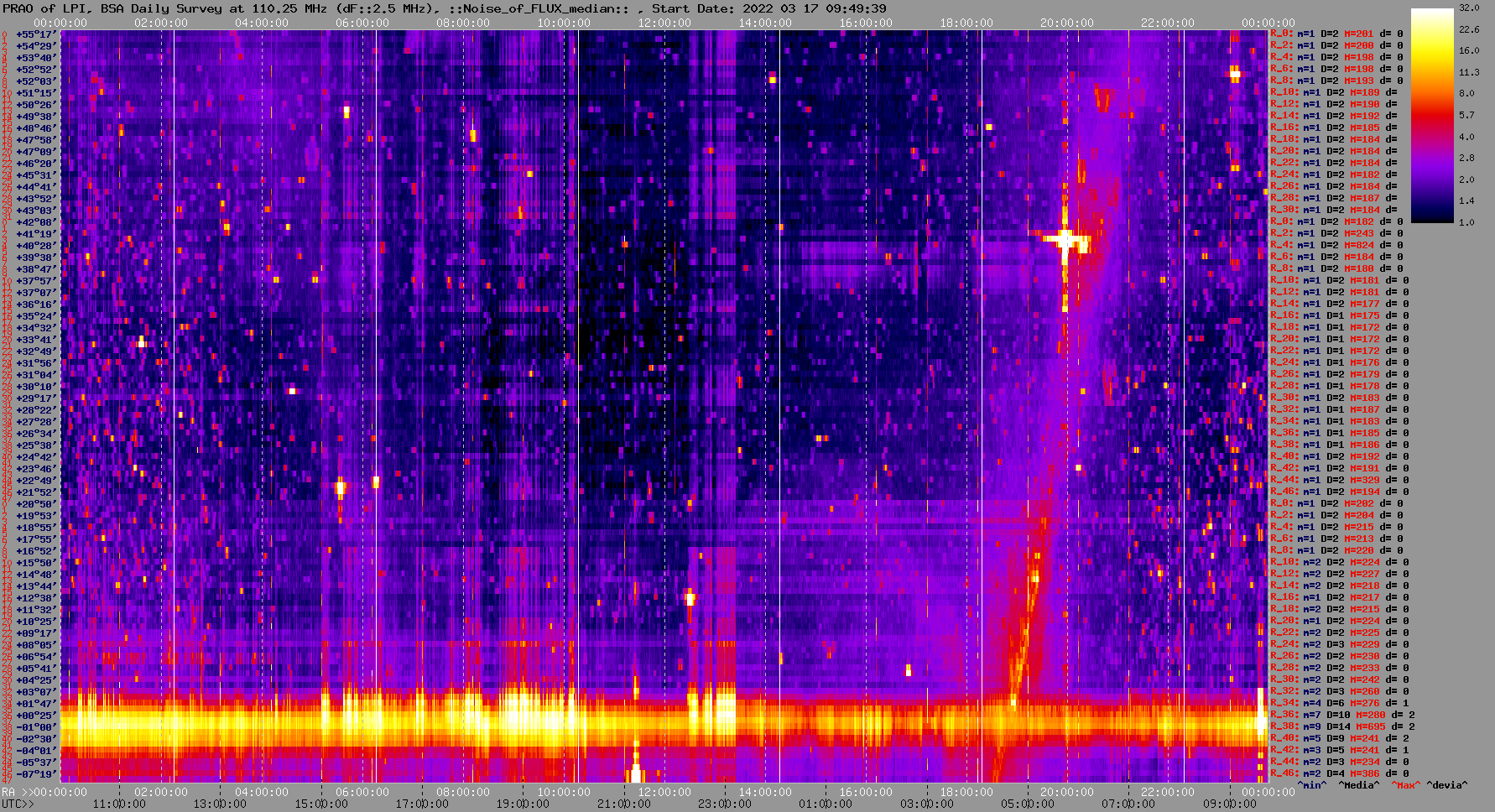1495x812 pixels.
Task: Click the statistics row showing M=824
Action: (1336, 245)
